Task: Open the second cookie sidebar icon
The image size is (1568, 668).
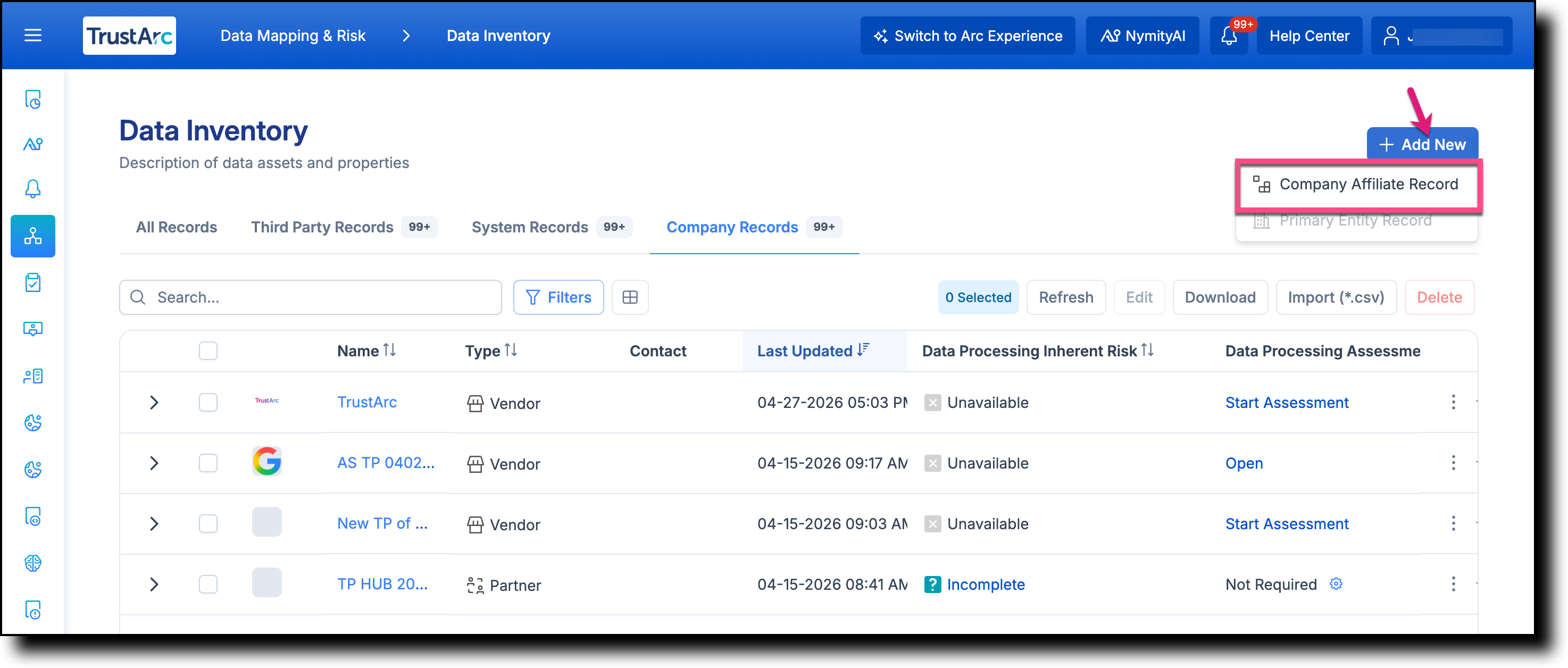Action: tap(33, 469)
